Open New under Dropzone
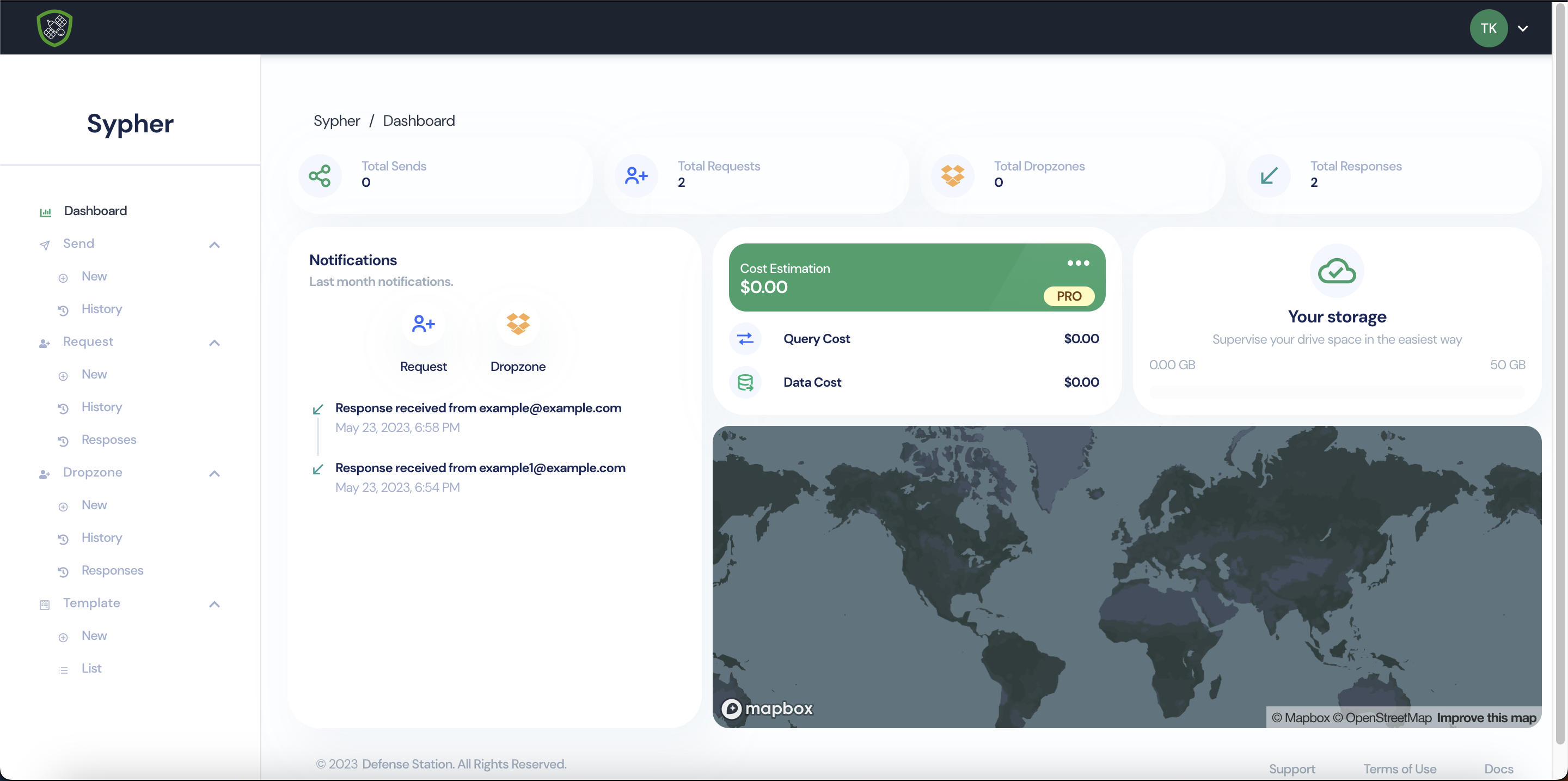Screen dimensions: 1568x781 click(94, 505)
